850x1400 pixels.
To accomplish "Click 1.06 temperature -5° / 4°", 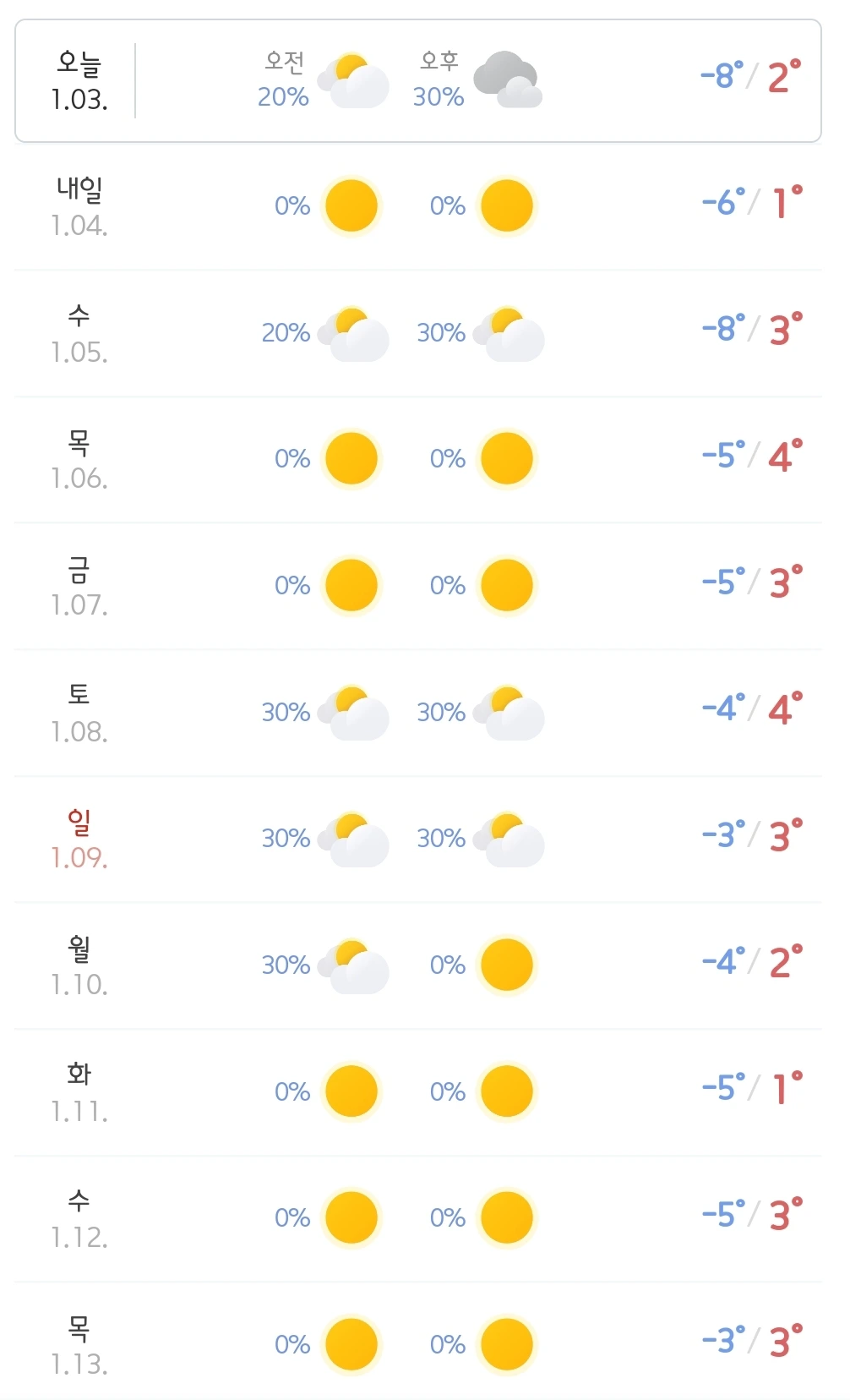I will (x=752, y=457).
